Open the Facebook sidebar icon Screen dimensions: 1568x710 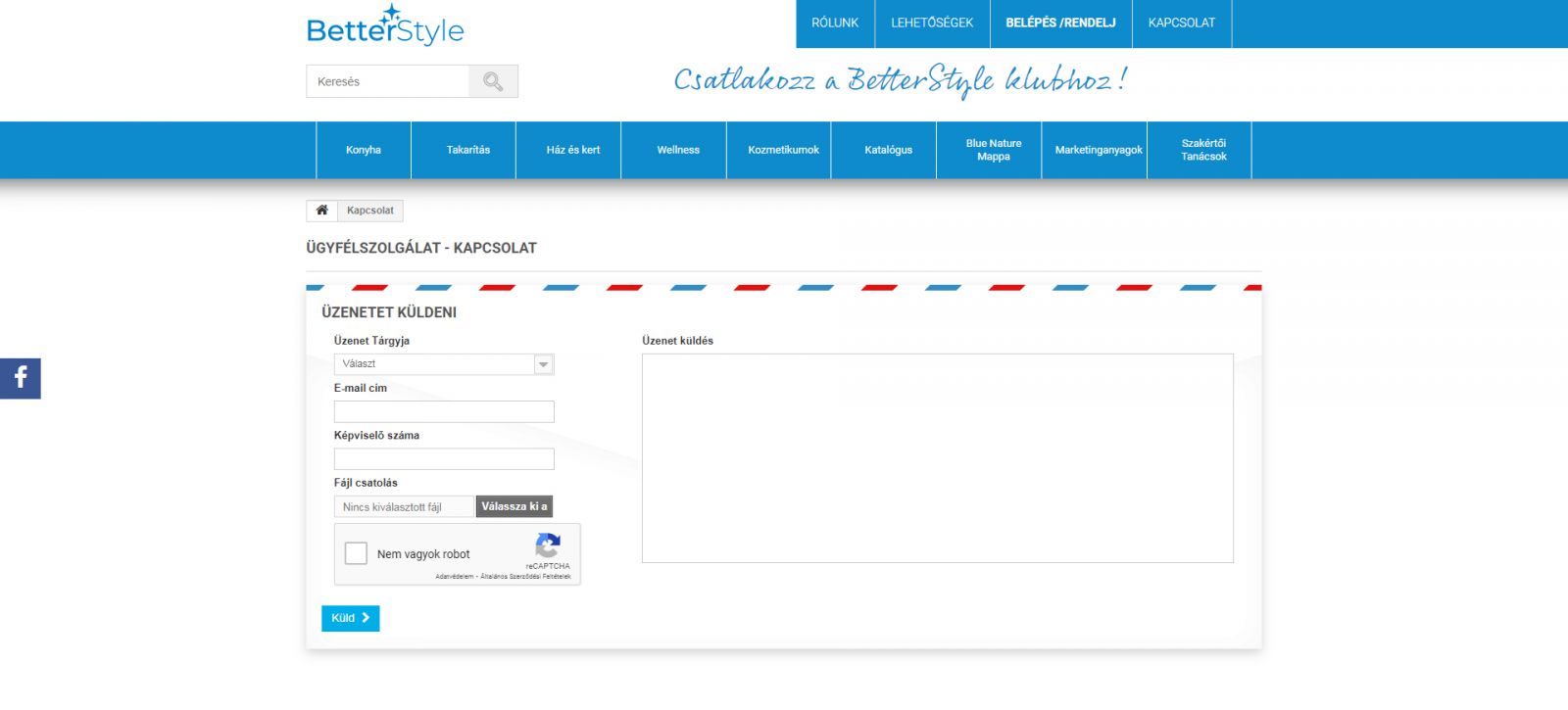pos(21,378)
